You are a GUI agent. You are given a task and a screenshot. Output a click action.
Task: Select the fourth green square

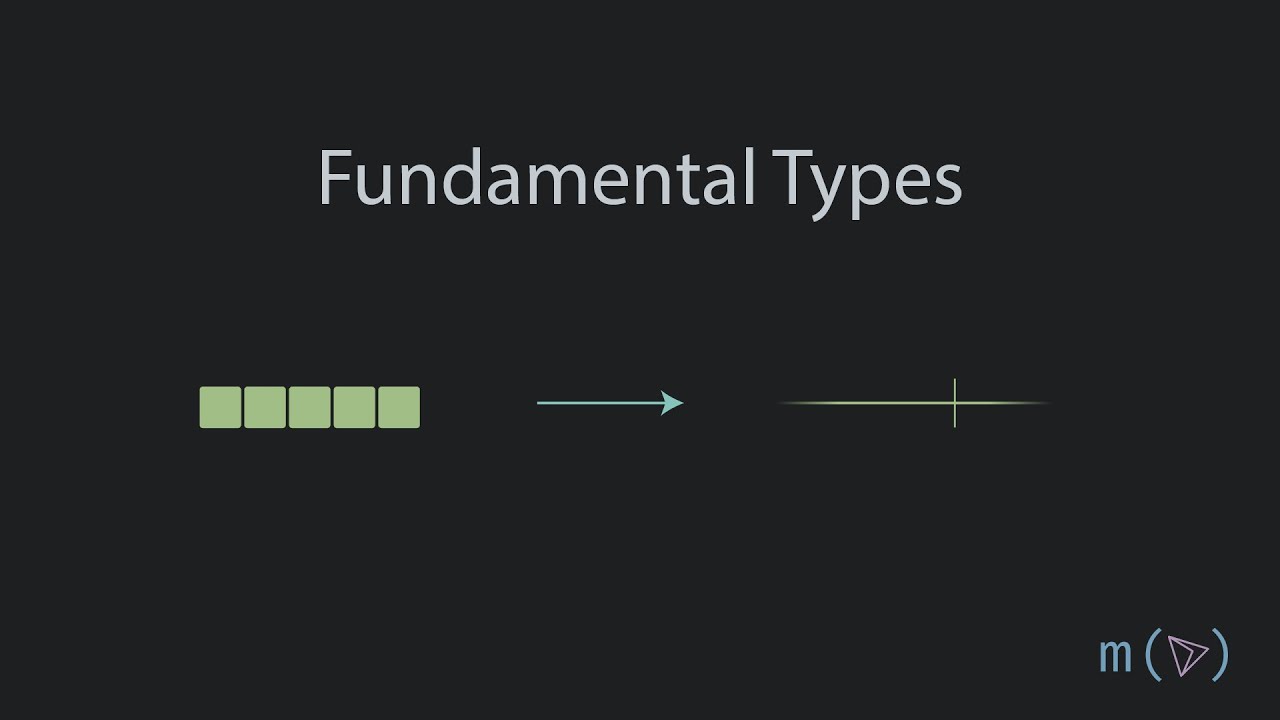(354, 407)
